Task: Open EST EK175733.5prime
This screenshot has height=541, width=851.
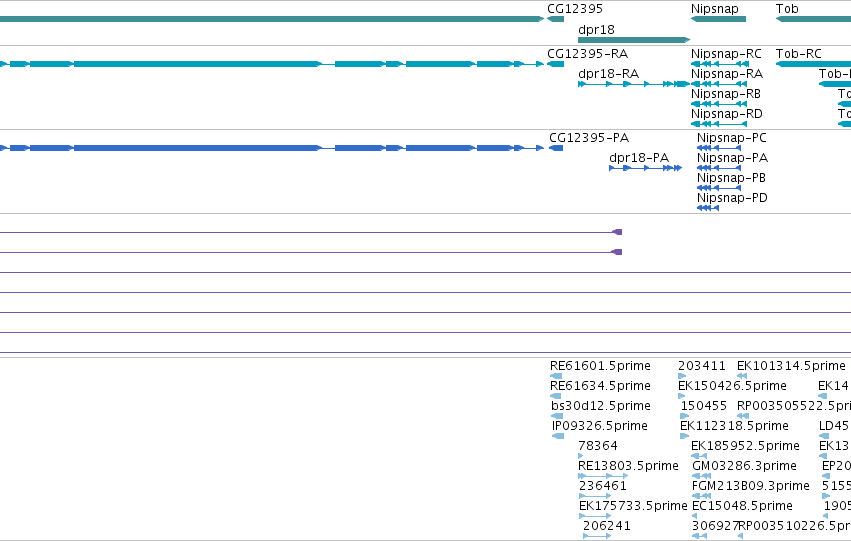Action: (633, 506)
